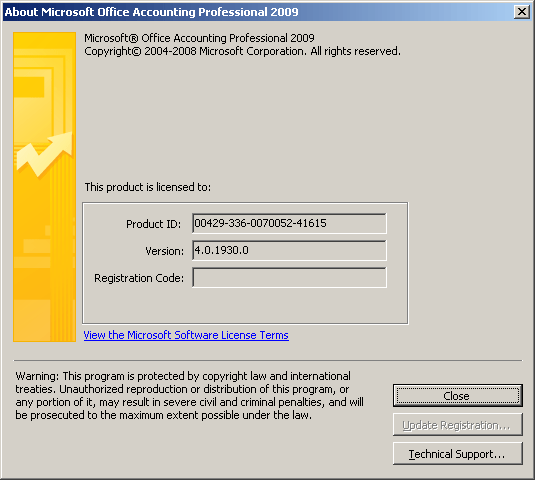Image resolution: width=535 pixels, height=480 pixels.
Task: Click the empty area below Registration Code
Action: (x=245, y=305)
